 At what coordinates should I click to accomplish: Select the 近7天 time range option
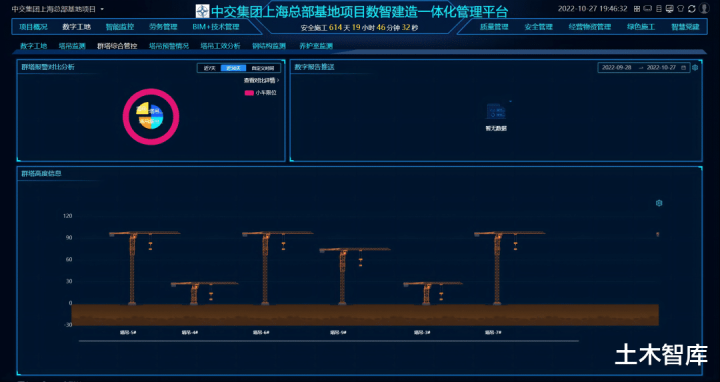[209, 68]
